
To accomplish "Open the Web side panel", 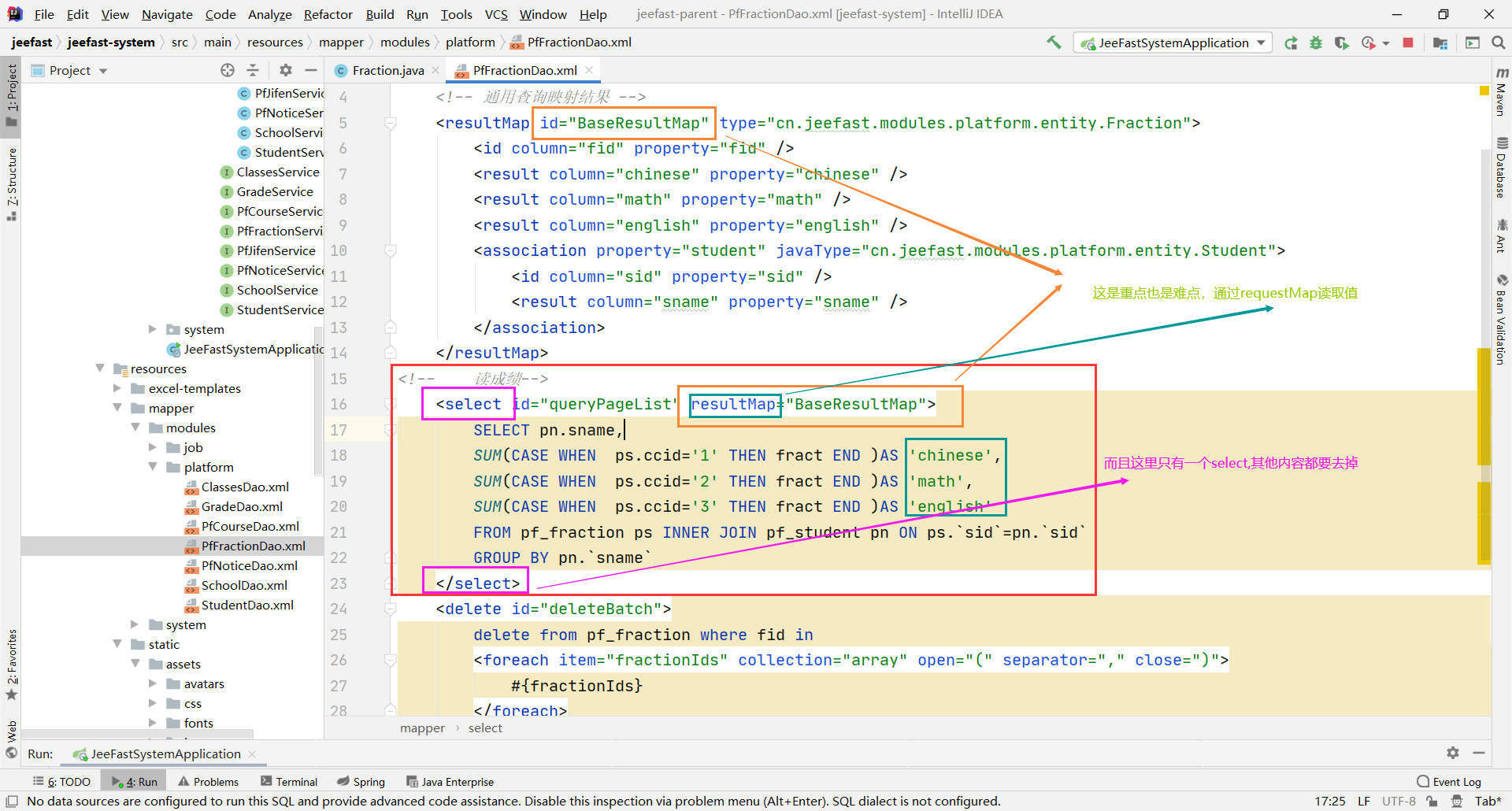I will [12, 739].
